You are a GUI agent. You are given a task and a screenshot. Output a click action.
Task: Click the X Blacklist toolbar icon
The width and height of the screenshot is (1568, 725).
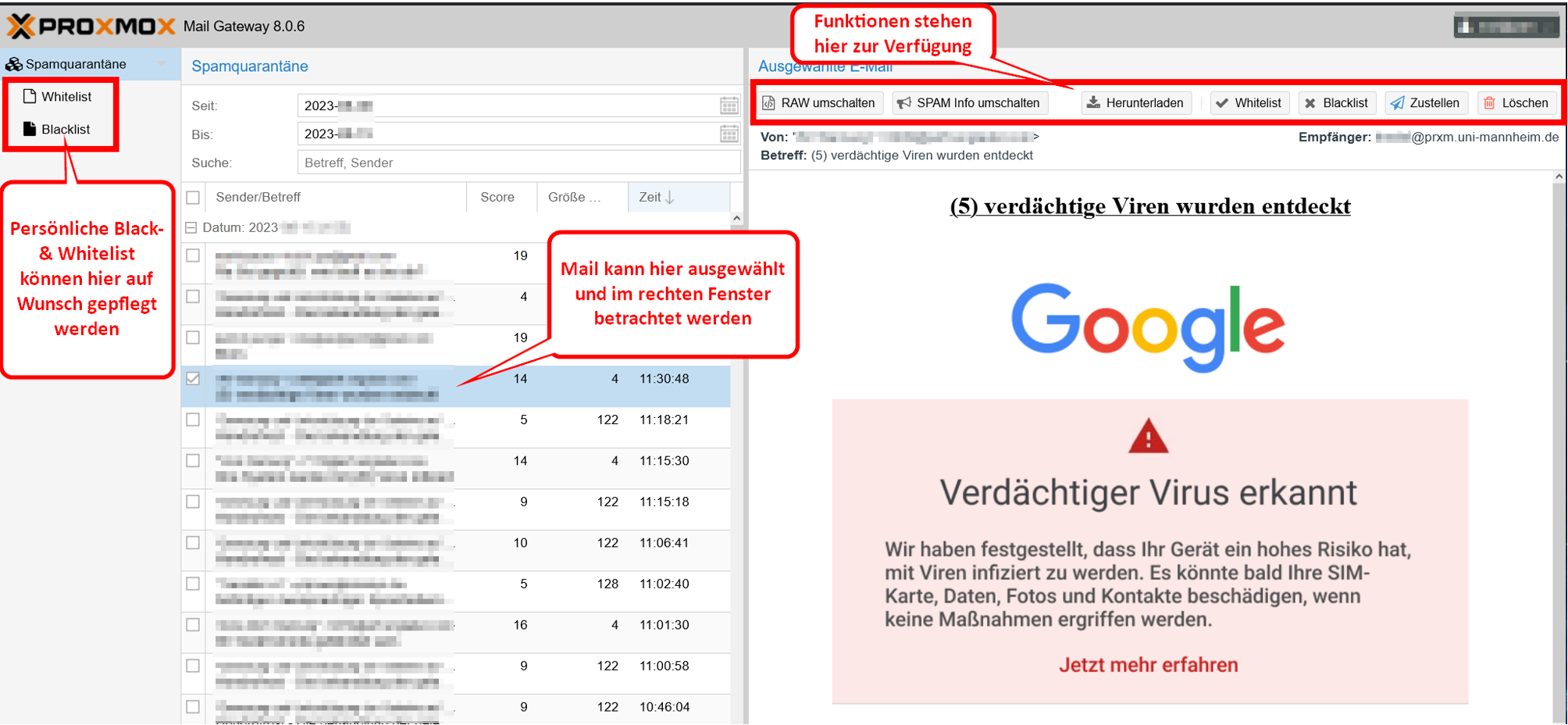1310,103
